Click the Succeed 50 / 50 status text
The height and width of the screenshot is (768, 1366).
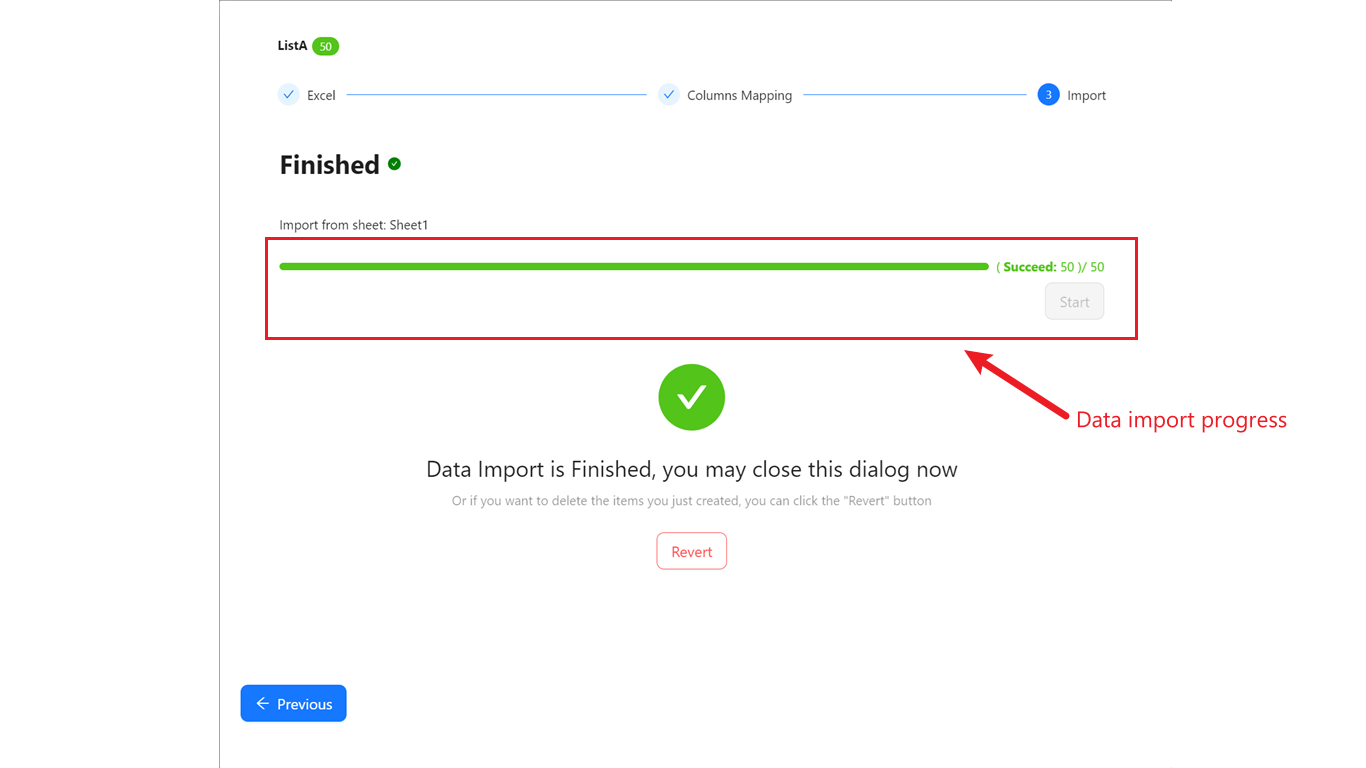(1050, 267)
